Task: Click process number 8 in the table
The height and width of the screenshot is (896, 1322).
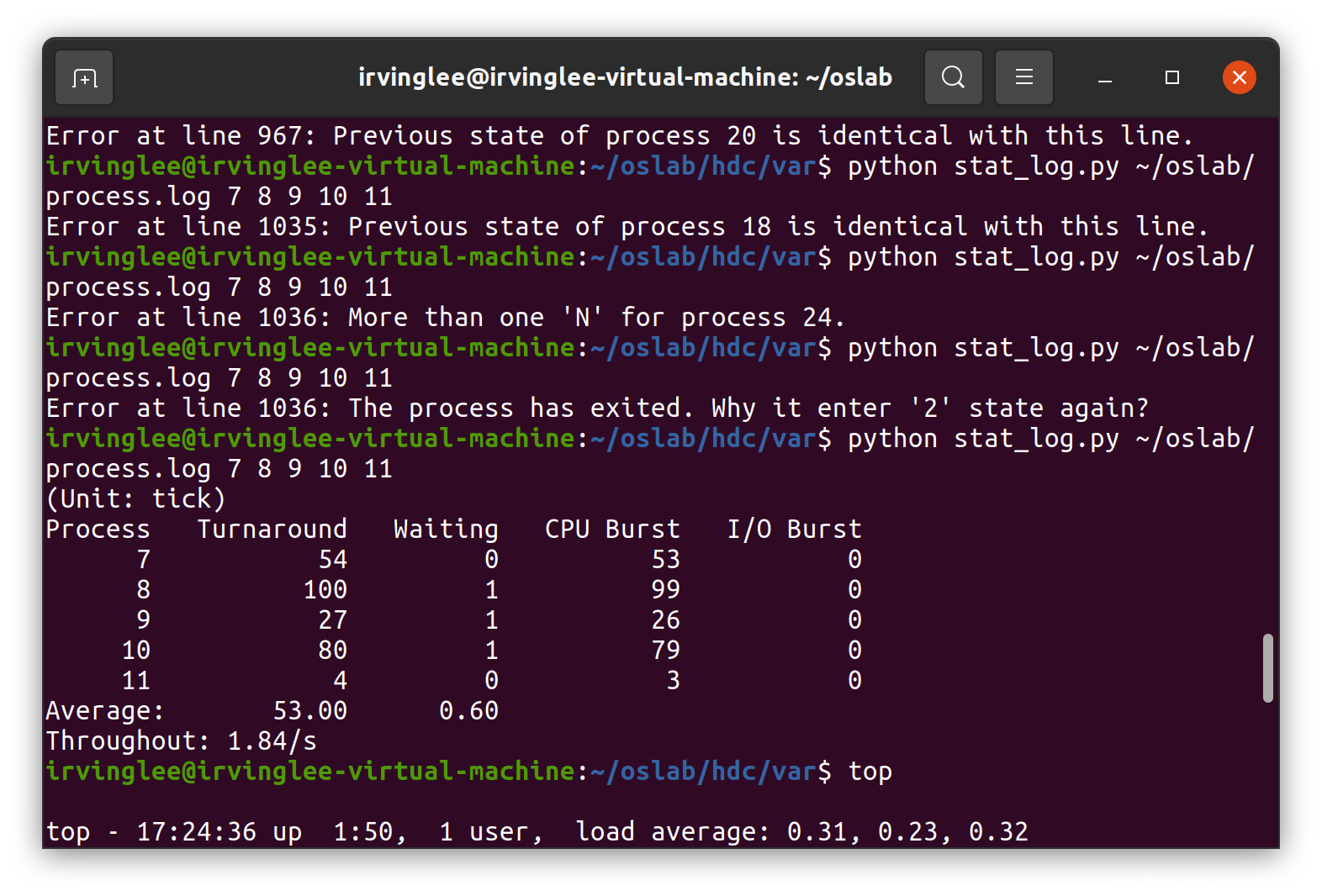Action: [143, 589]
